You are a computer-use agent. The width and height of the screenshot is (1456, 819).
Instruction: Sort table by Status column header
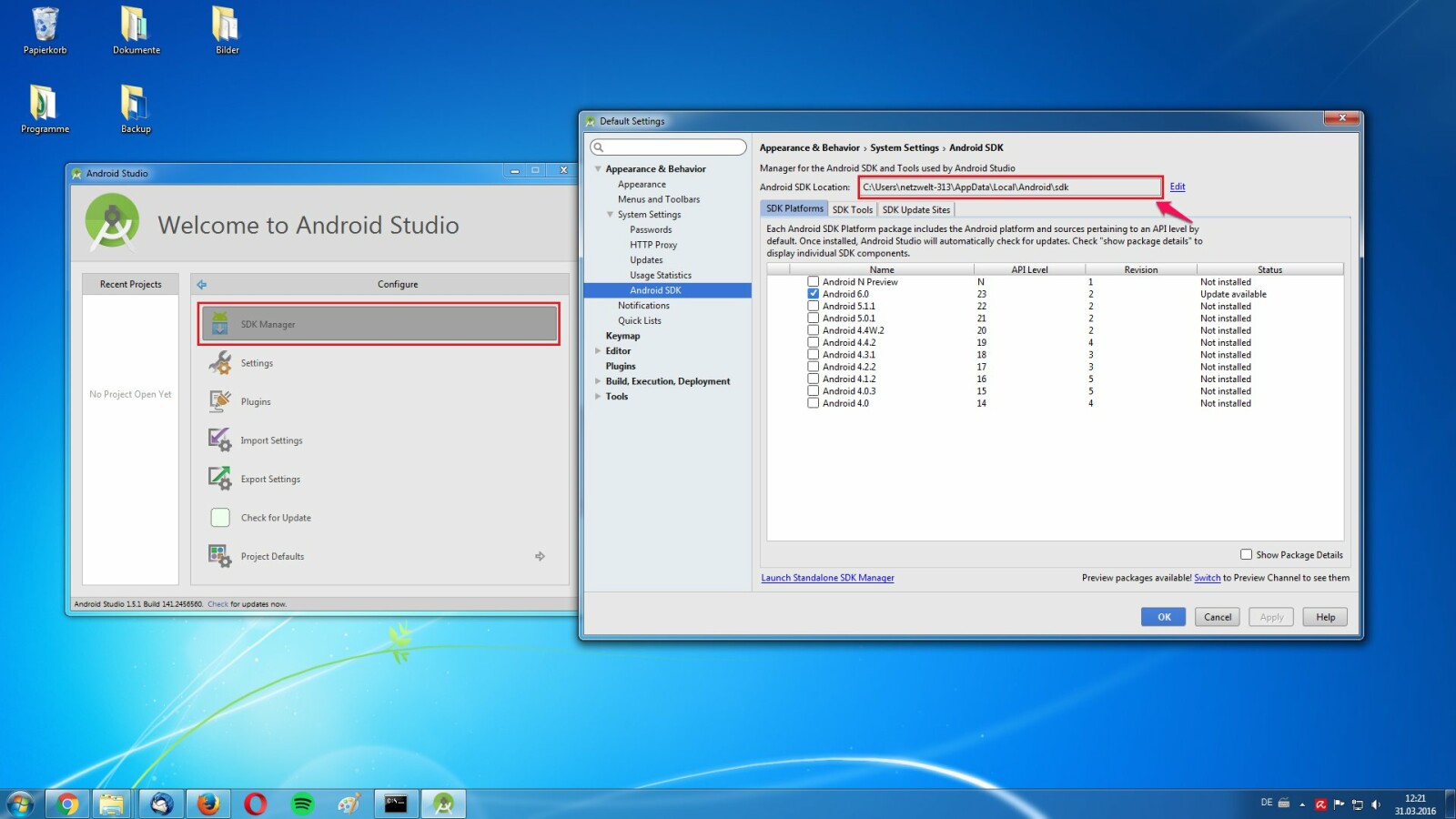tap(1269, 269)
